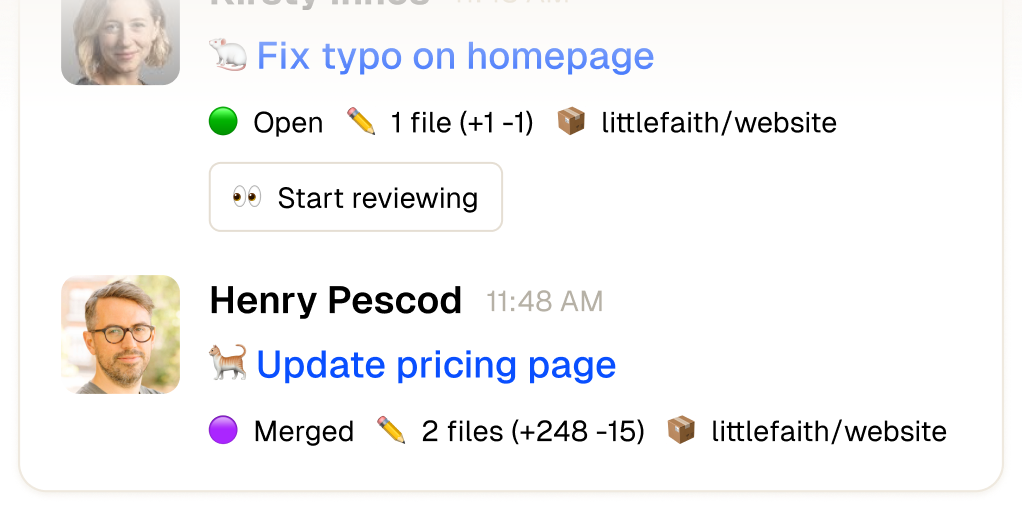Image resolution: width=1022 pixels, height=516 pixels.
Task: Click the cat emoji before Update pricing
Action: (228, 363)
